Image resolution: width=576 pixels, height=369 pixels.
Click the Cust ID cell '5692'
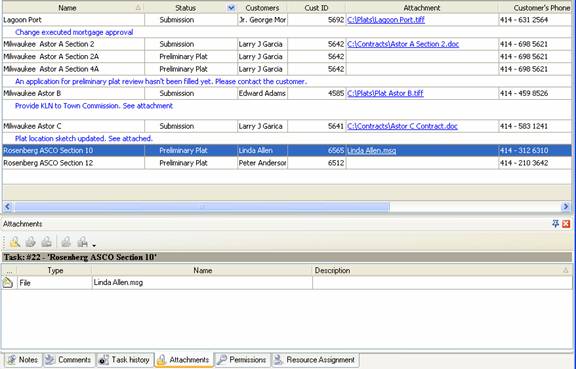[x=317, y=20]
